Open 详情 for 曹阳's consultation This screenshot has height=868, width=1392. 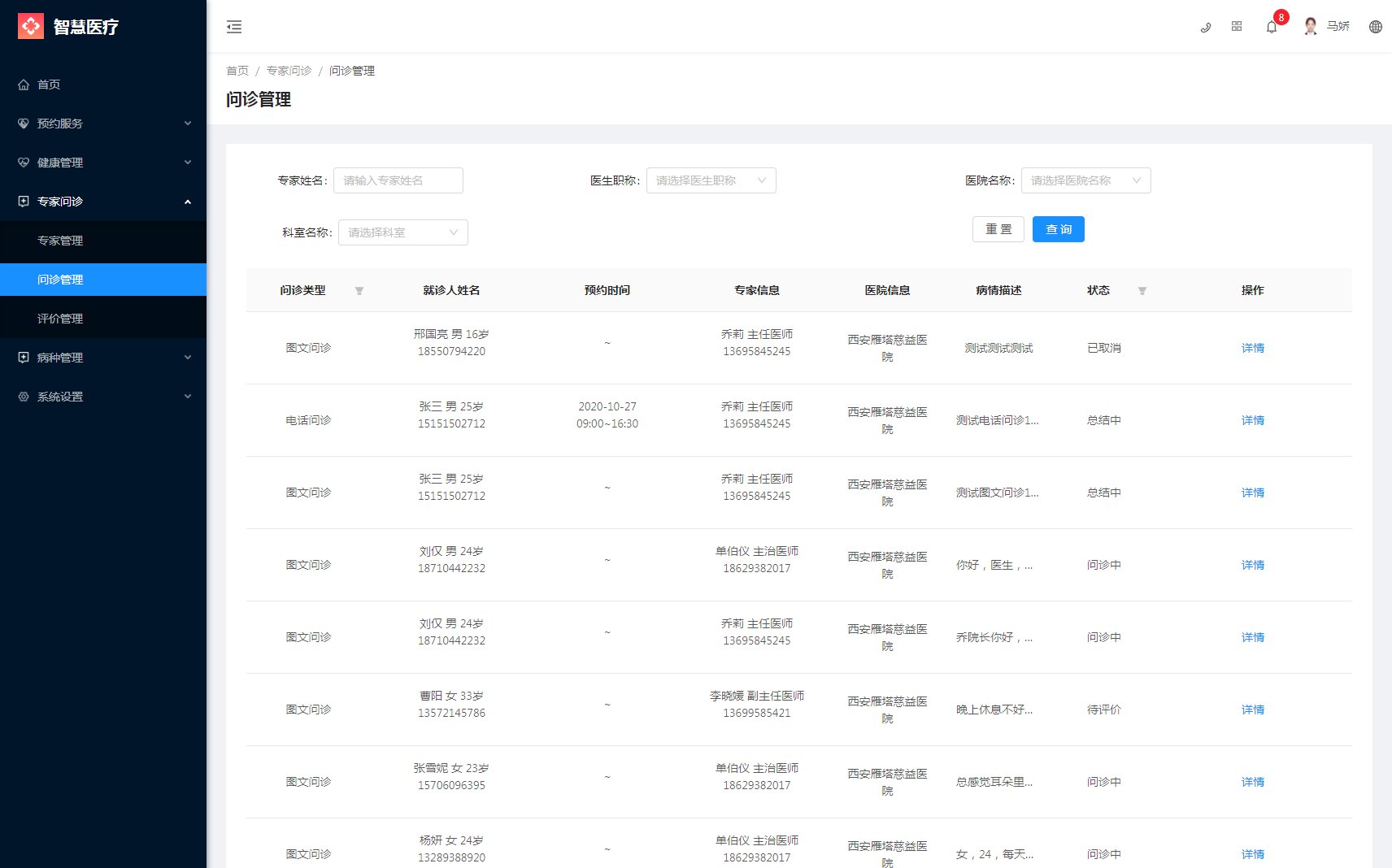click(1253, 710)
